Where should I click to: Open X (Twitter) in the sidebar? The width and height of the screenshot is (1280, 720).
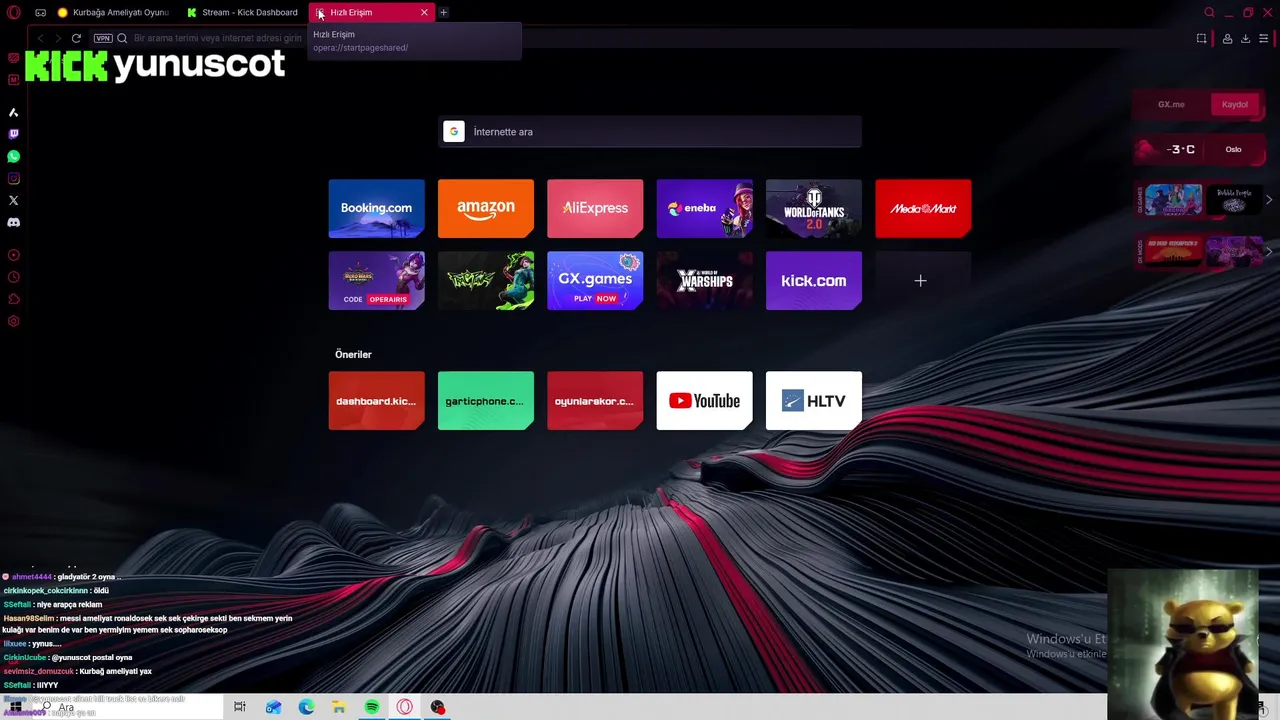(13, 200)
